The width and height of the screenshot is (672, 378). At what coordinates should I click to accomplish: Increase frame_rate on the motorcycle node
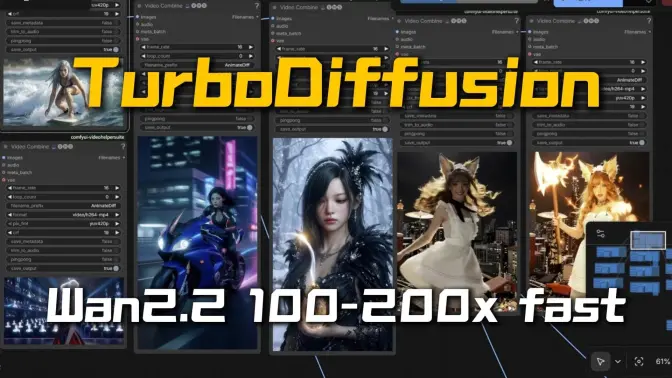tap(251, 47)
